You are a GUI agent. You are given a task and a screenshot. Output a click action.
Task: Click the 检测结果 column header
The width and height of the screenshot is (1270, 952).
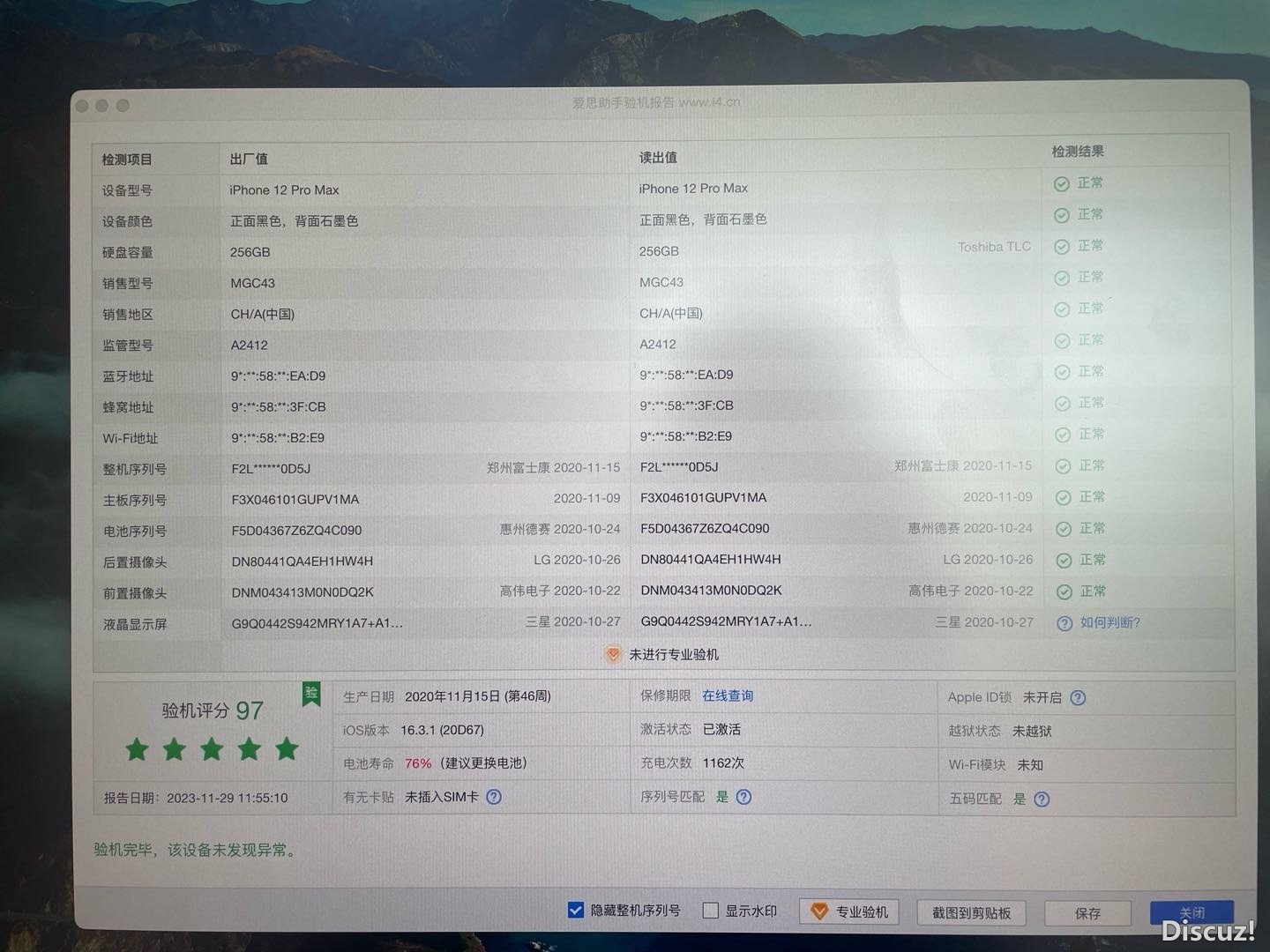(x=1078, y=152)
